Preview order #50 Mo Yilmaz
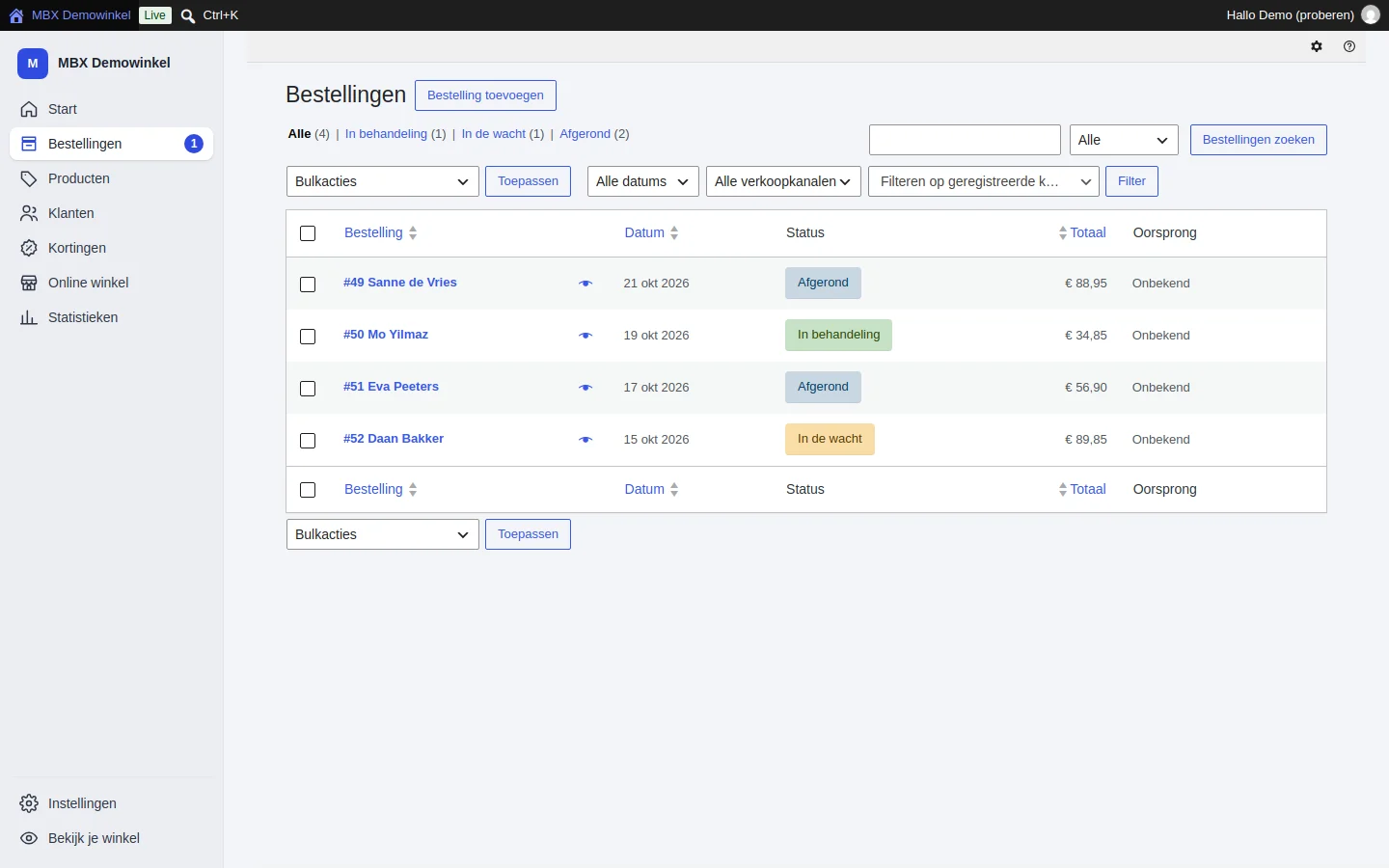Screen dimensions: 1389x868 point(586,336)
